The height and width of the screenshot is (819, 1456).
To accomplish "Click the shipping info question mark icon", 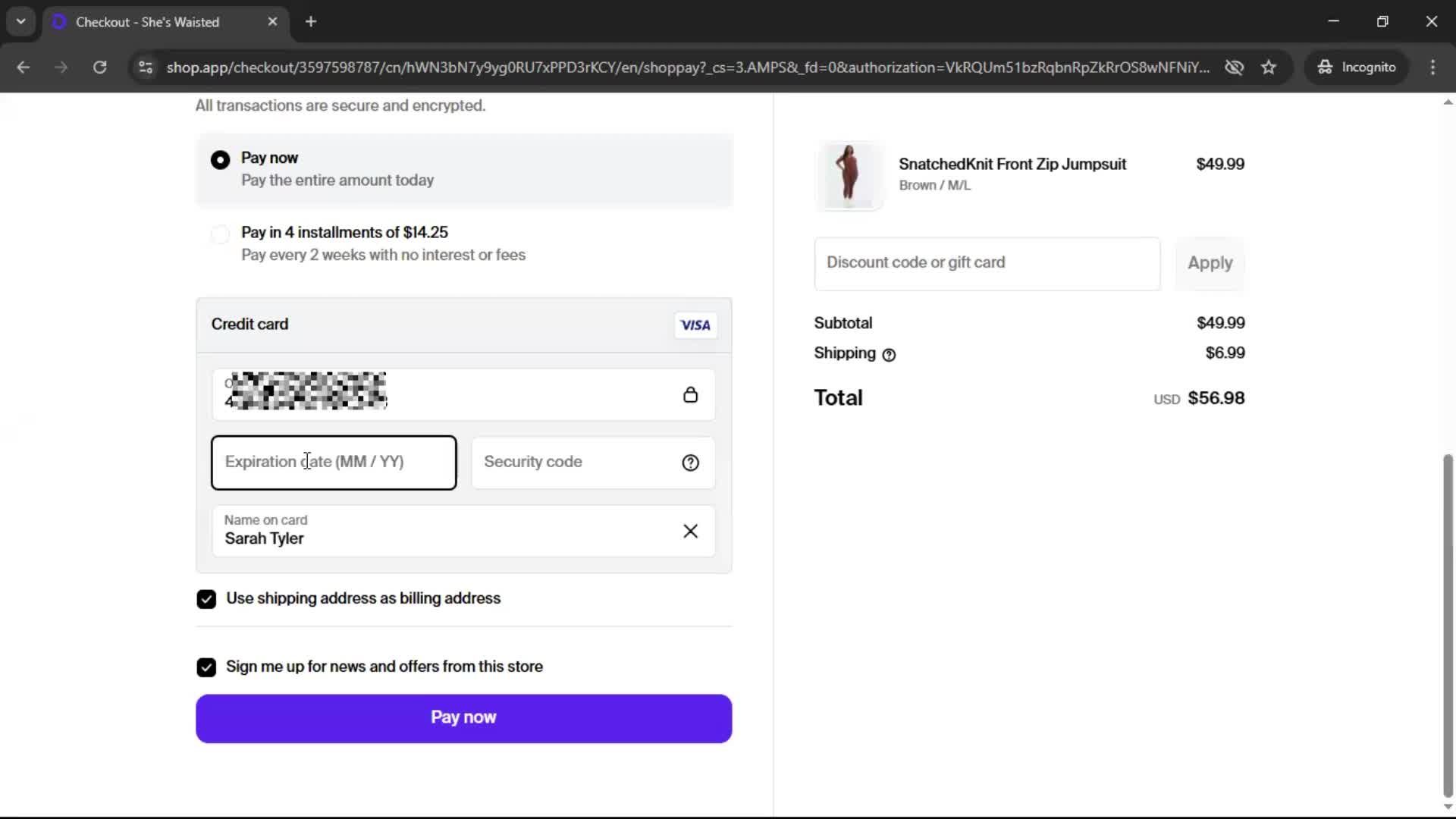I will (889, 355).
